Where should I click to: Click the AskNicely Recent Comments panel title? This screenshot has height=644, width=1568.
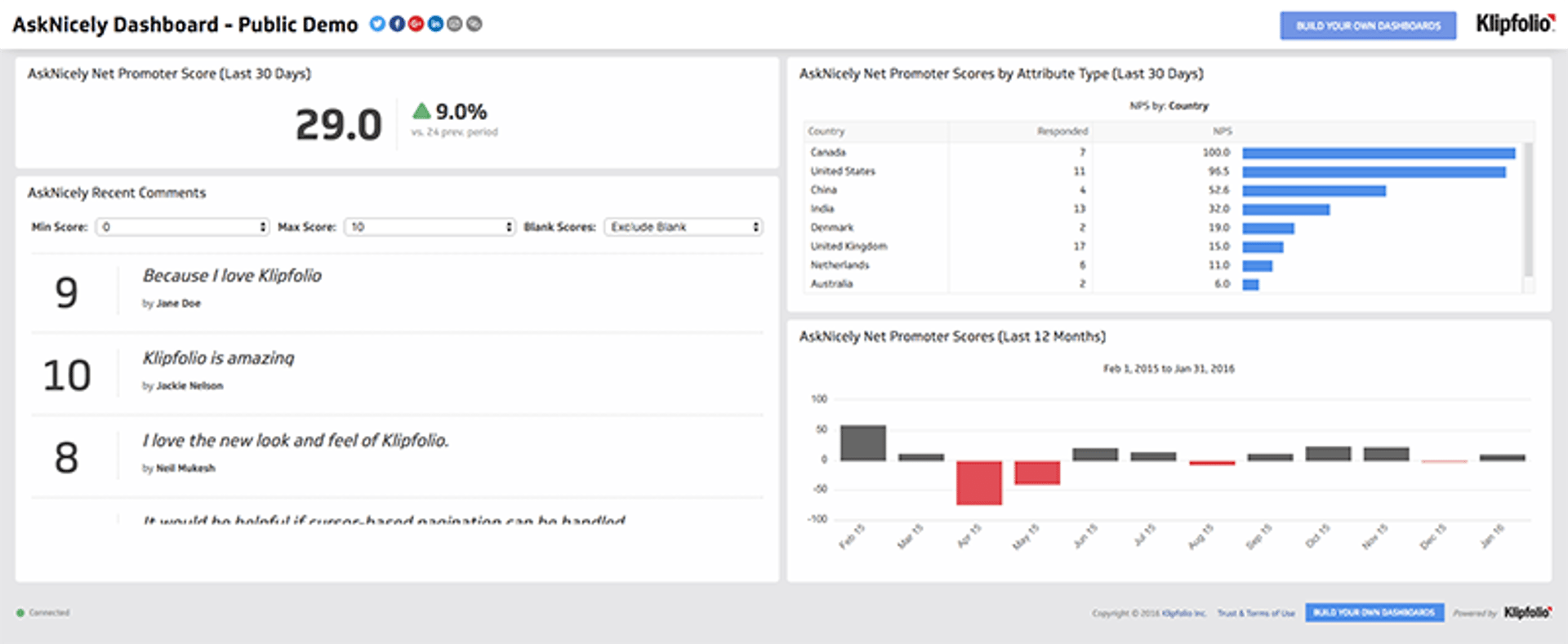click(x=117, y=193)
